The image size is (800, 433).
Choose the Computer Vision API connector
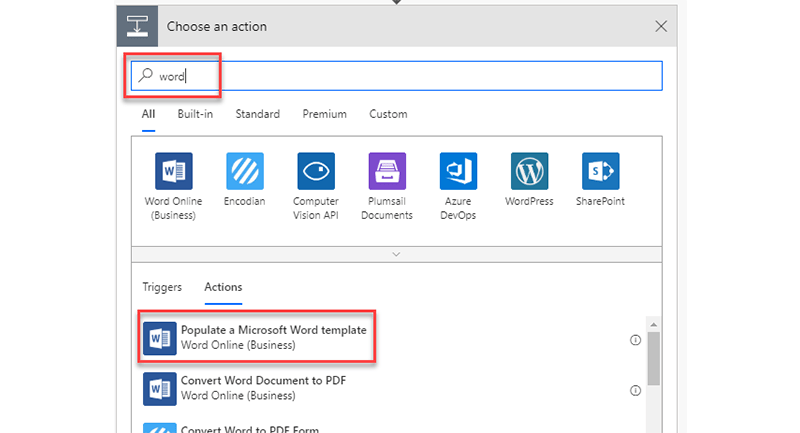coord(316,171)
